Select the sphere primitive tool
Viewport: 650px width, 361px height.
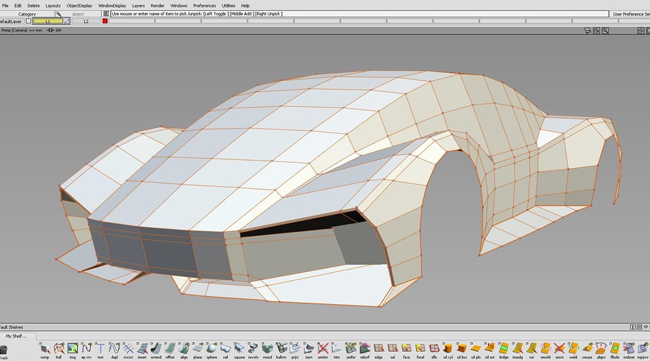212,351
